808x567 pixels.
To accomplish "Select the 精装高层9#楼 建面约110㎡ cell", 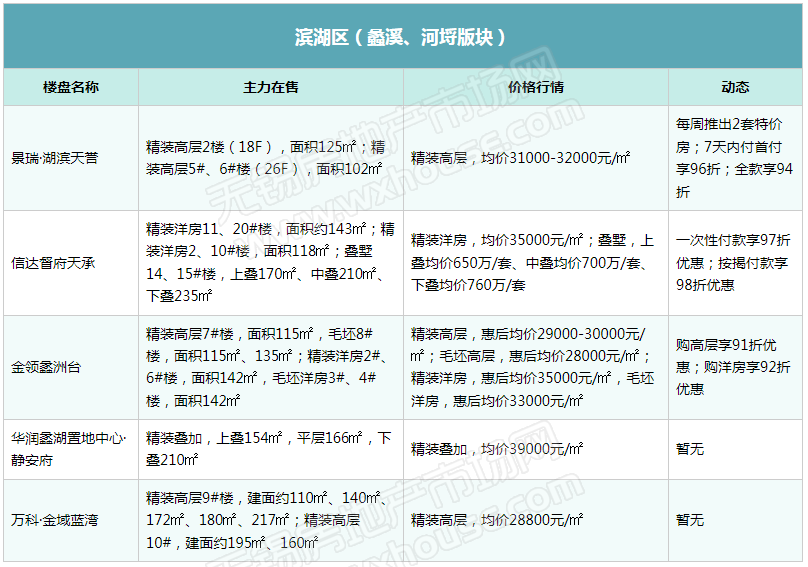I will point(271,520).
